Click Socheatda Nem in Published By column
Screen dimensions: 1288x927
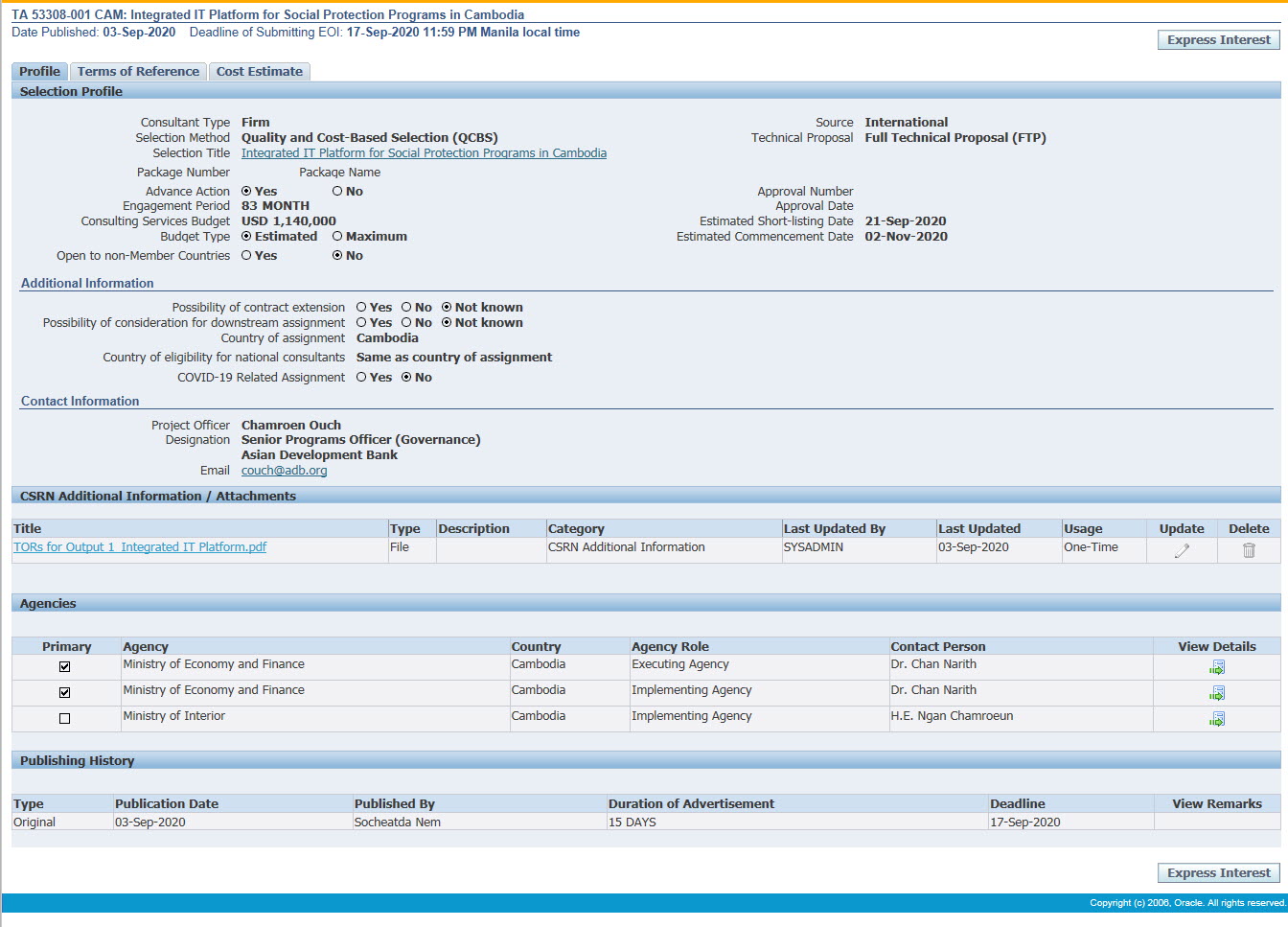point(398,823)
